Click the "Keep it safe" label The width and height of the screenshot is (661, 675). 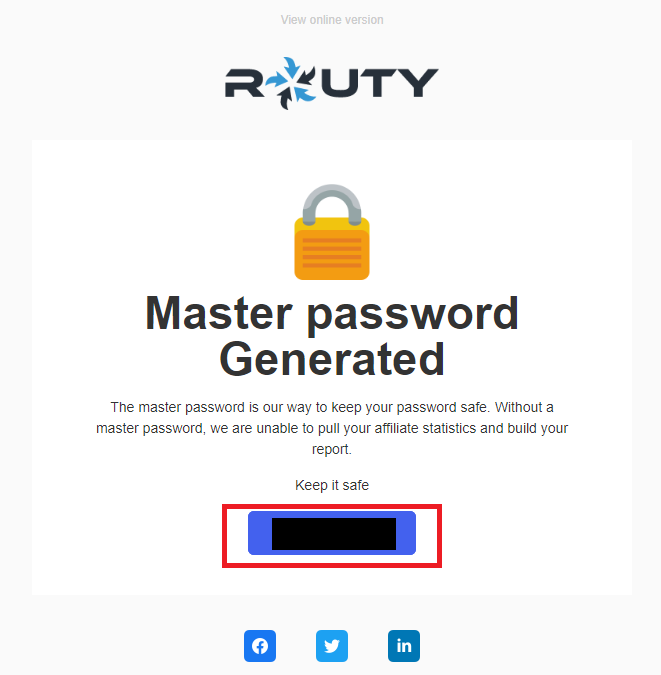(x=332, y=485)
